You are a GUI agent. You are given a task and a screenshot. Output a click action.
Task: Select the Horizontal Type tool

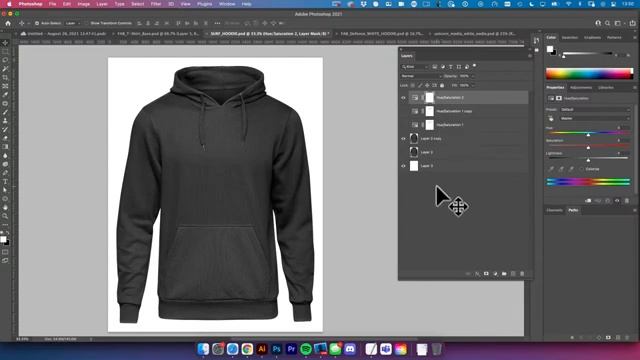5,182
